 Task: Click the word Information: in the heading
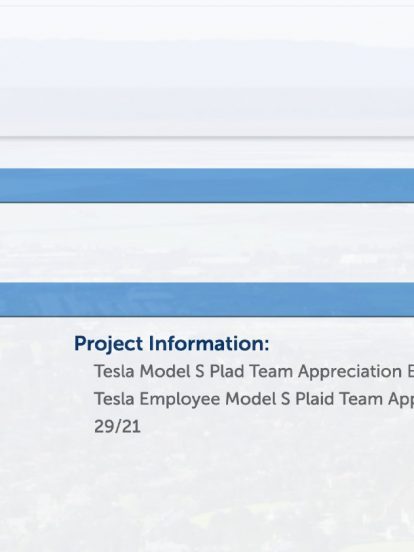(209, 343)
